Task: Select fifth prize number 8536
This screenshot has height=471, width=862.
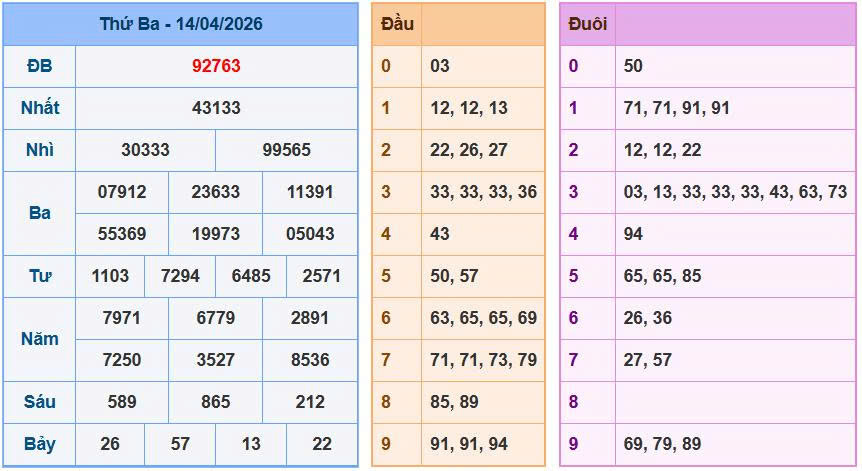Action: click(310, 359)
